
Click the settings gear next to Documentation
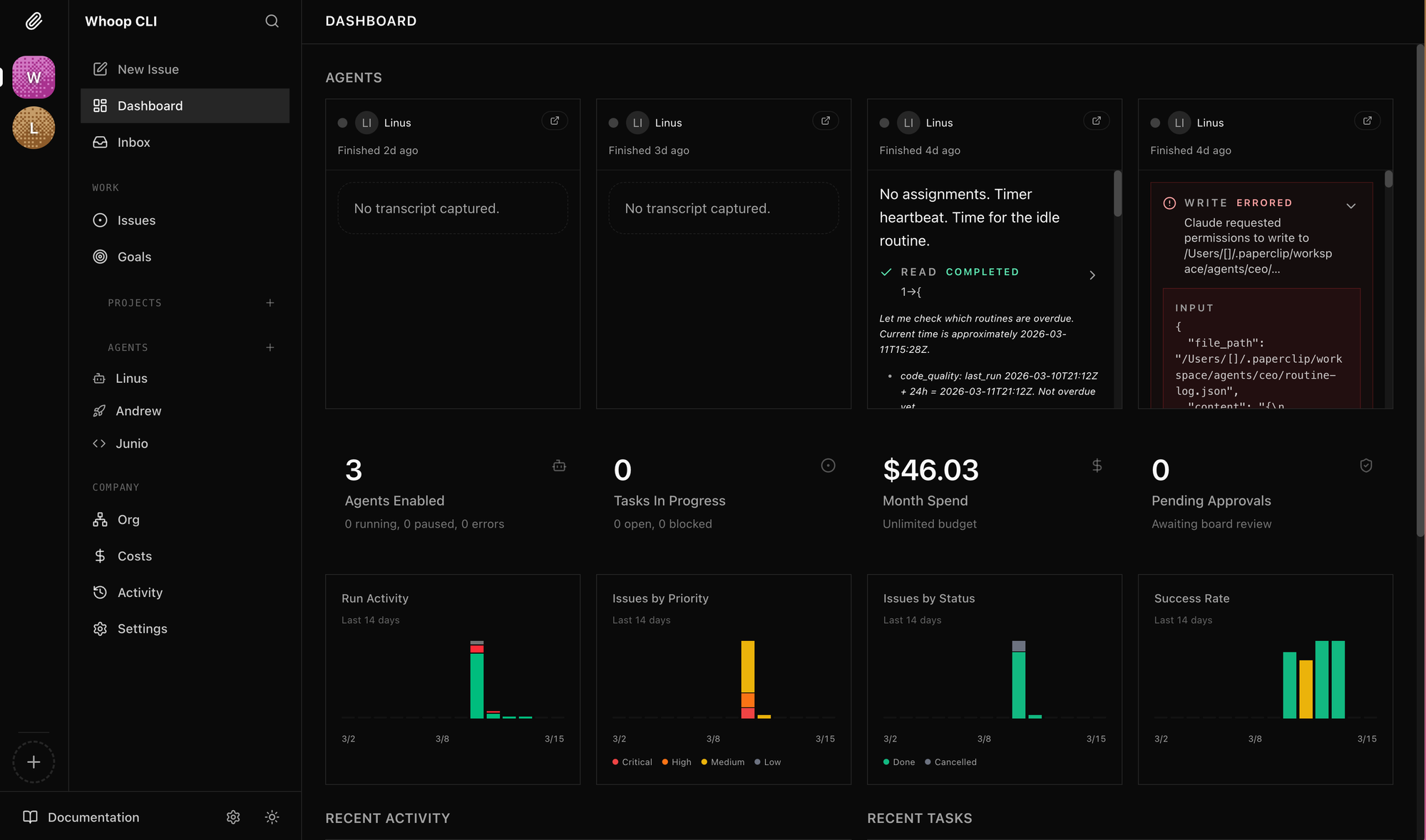click(233, 817)
